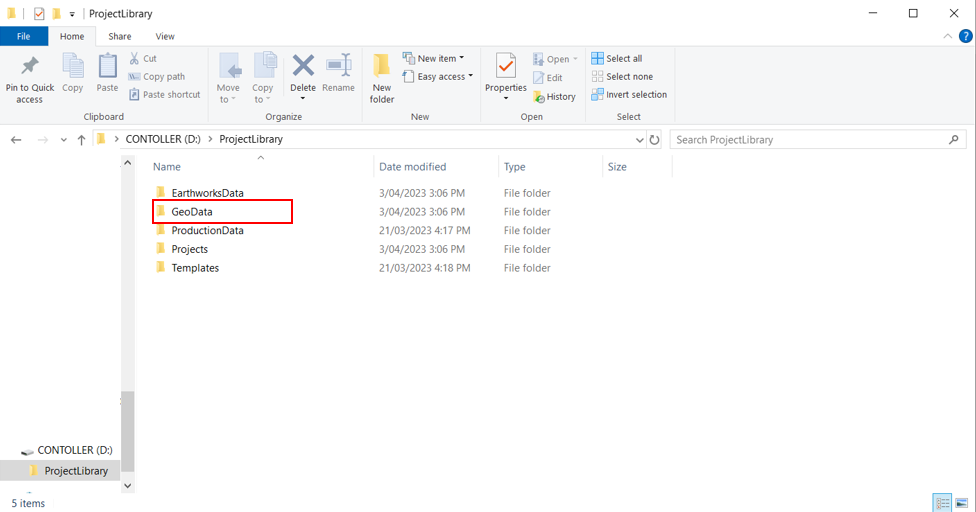Image resolution: width=976 pixels, height=512 pixels.
Task: Sort by the Name column header
Action: pyautogui.click(x=167, y=167)
